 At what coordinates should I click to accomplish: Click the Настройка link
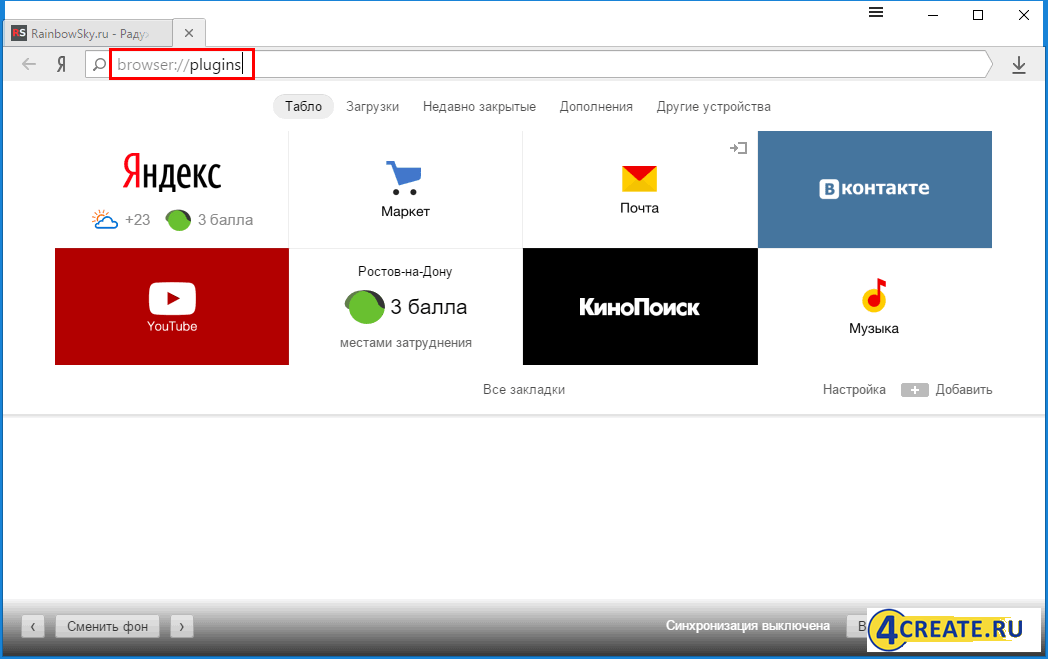click(x=854, y=390)
